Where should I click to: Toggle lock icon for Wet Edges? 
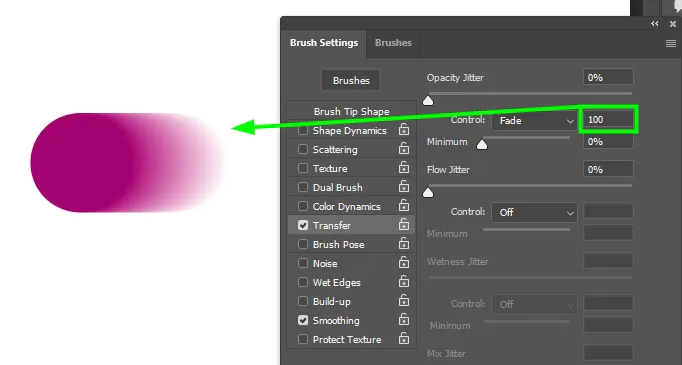pyautogui.click(x=404, y=281)
